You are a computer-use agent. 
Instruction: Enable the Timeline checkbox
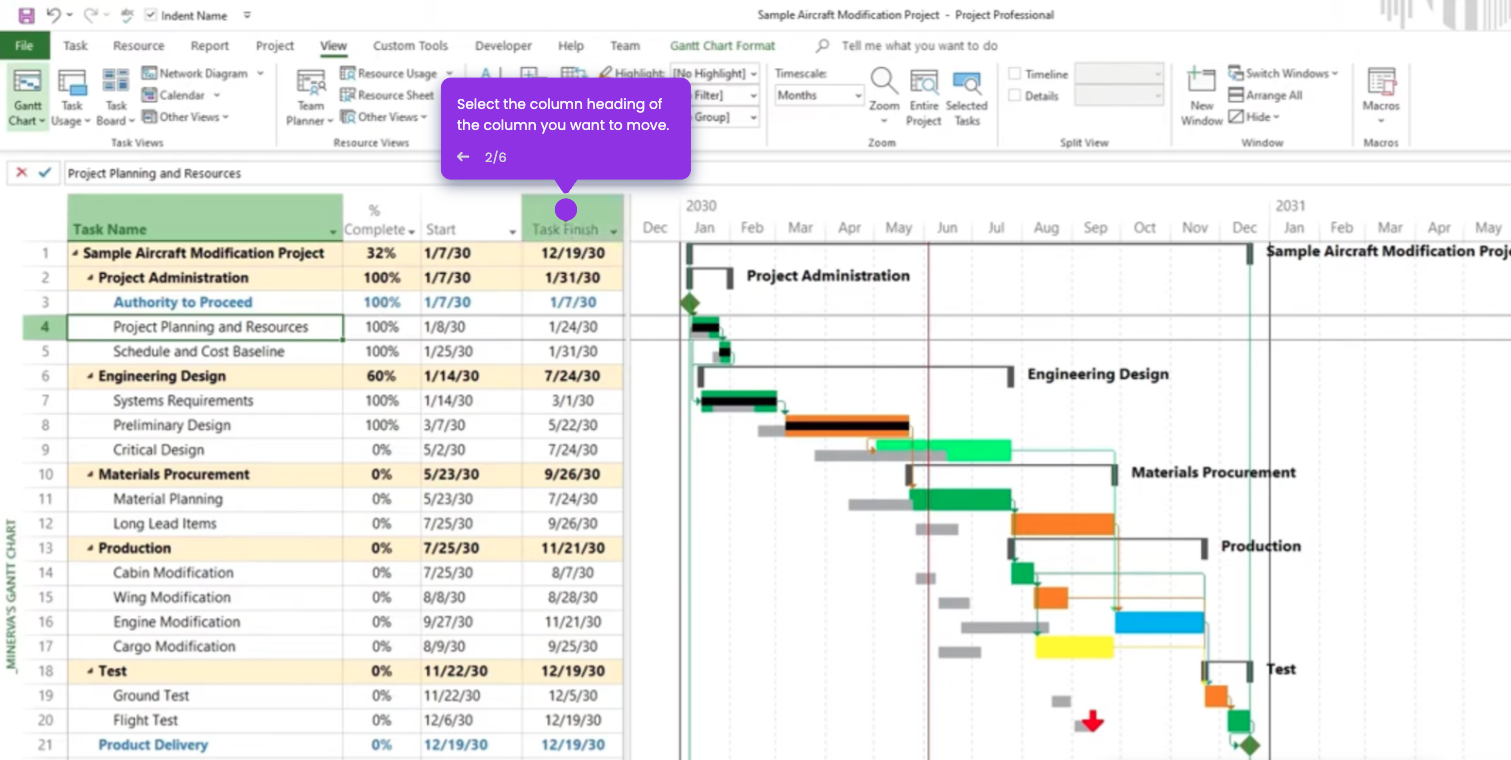[x=1015, y=74]
